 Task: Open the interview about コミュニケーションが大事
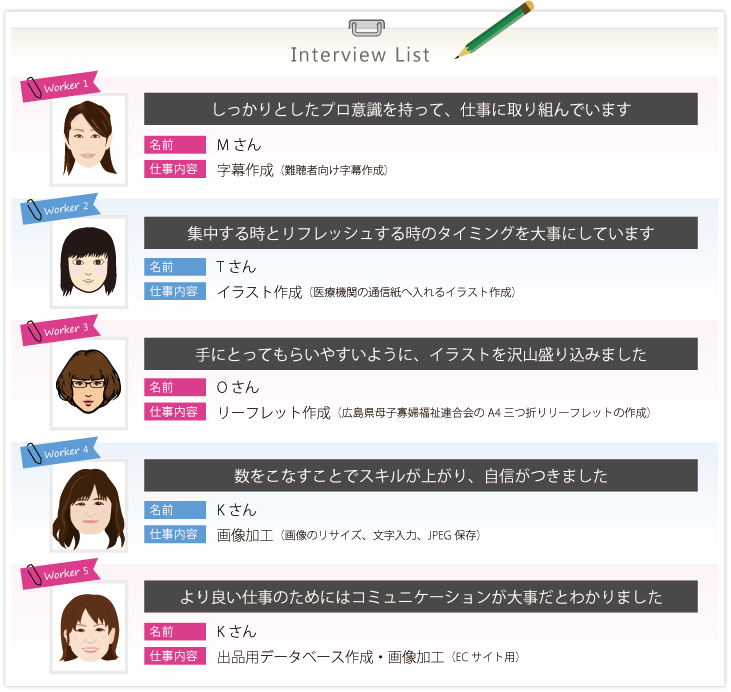tap(421, 598)
